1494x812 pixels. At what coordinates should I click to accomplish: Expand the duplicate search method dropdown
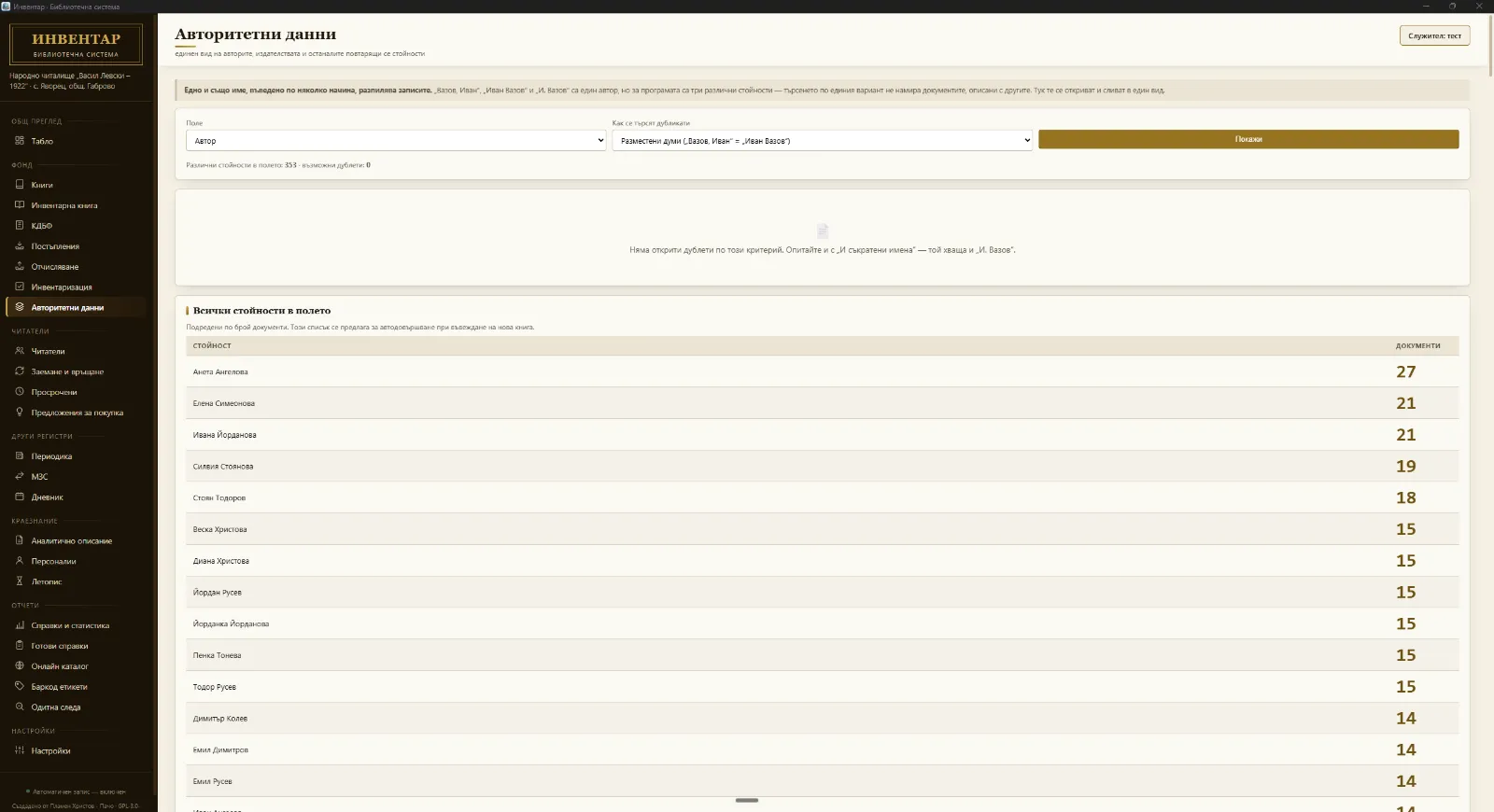click(x=822, y=141)
